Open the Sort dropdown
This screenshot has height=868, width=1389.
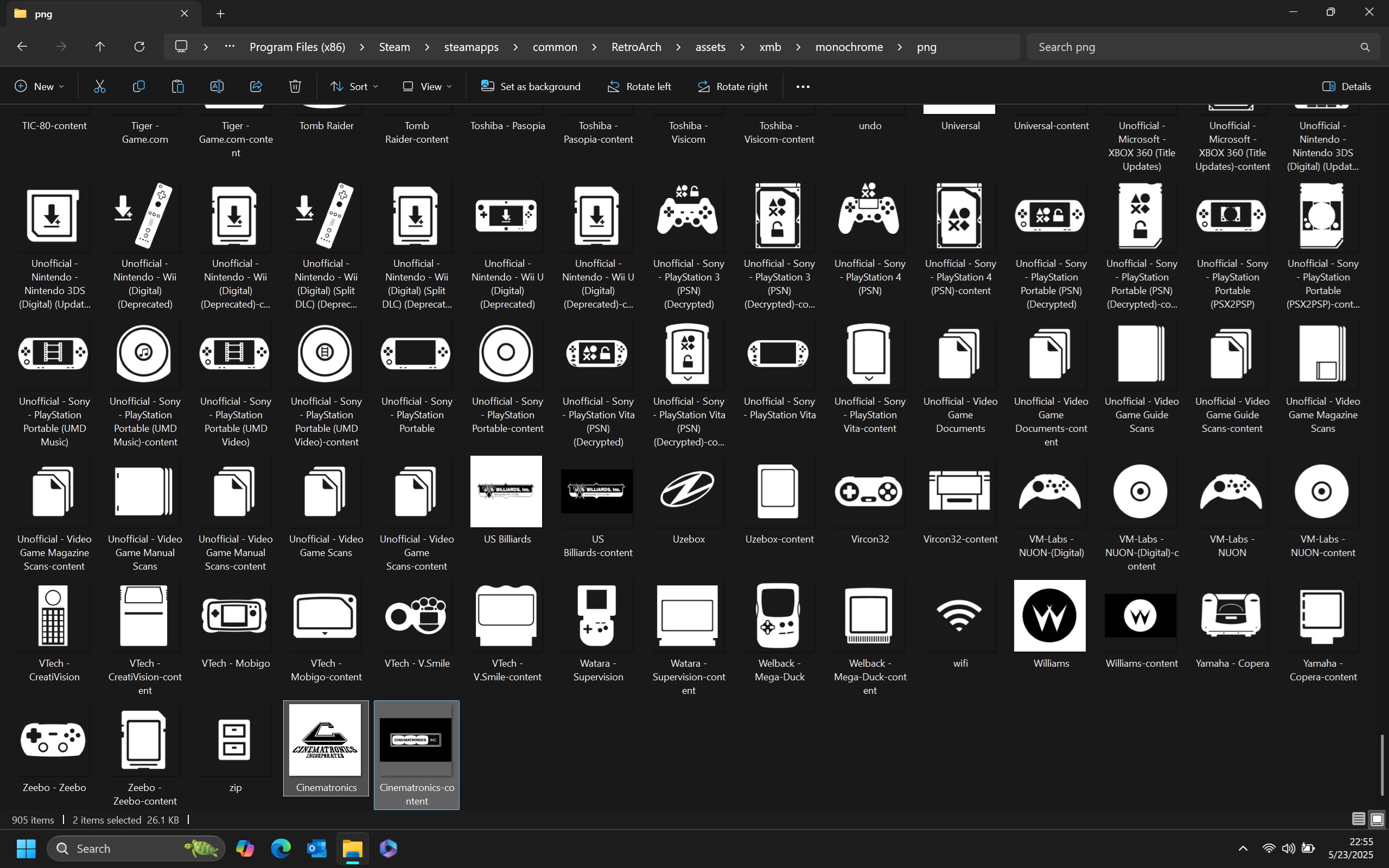[354, 87]
